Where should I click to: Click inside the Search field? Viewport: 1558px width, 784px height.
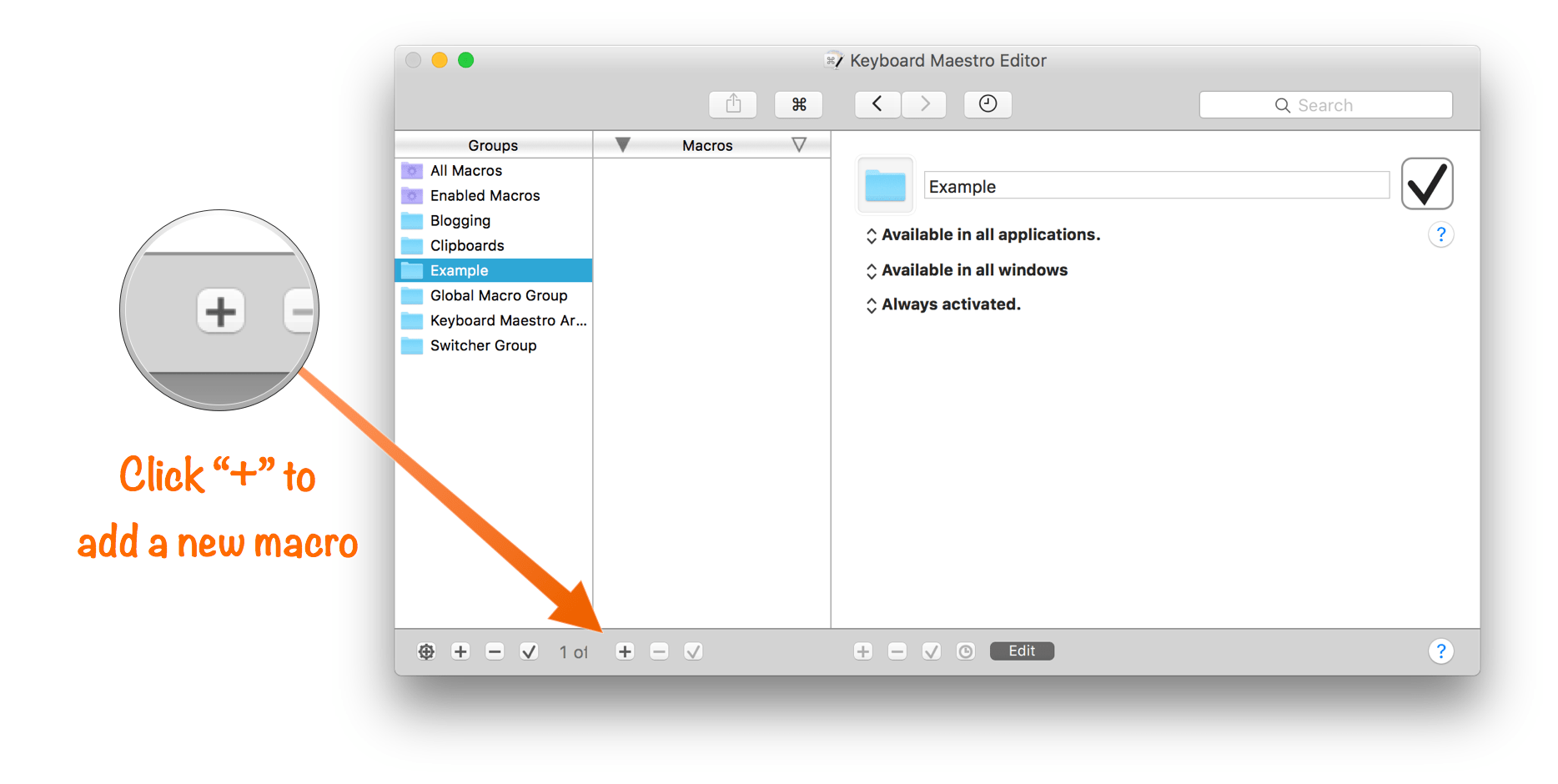point(1325,105)
